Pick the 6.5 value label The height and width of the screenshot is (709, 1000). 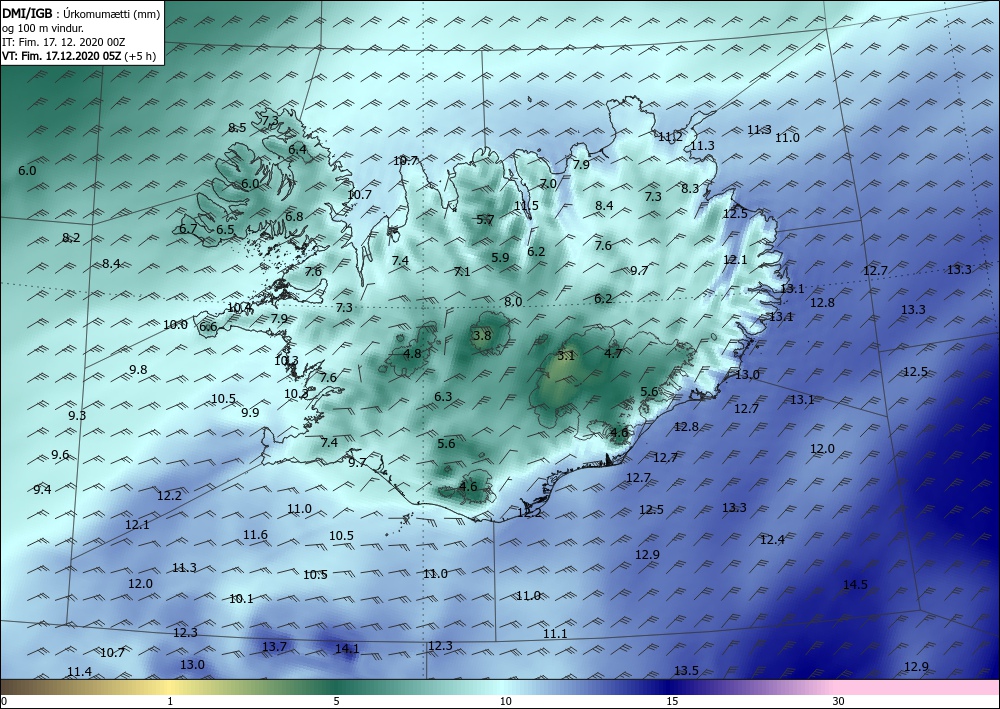pos(225,230)
